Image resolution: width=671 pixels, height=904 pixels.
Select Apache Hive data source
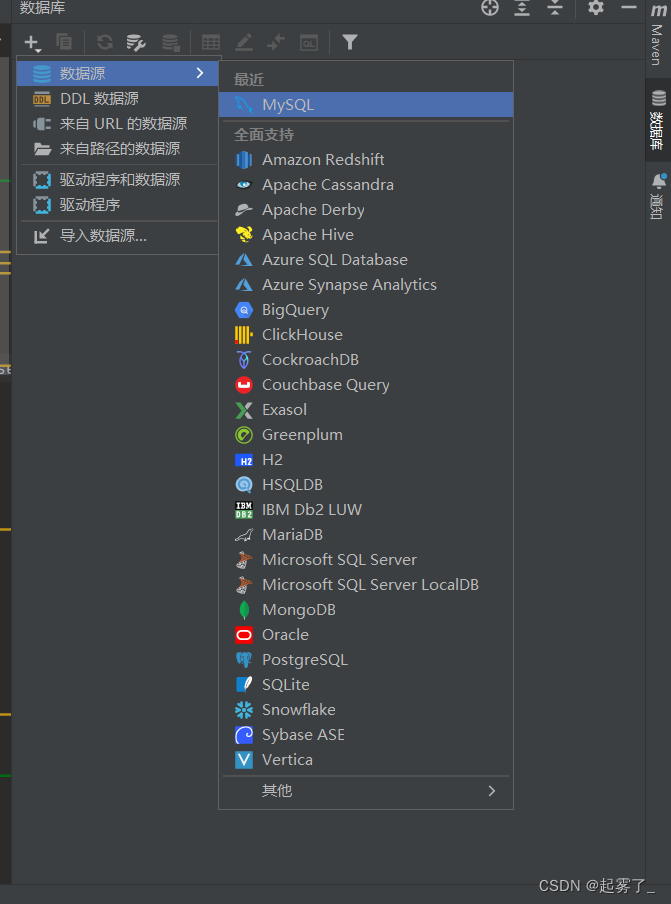[x=366, y=235]
